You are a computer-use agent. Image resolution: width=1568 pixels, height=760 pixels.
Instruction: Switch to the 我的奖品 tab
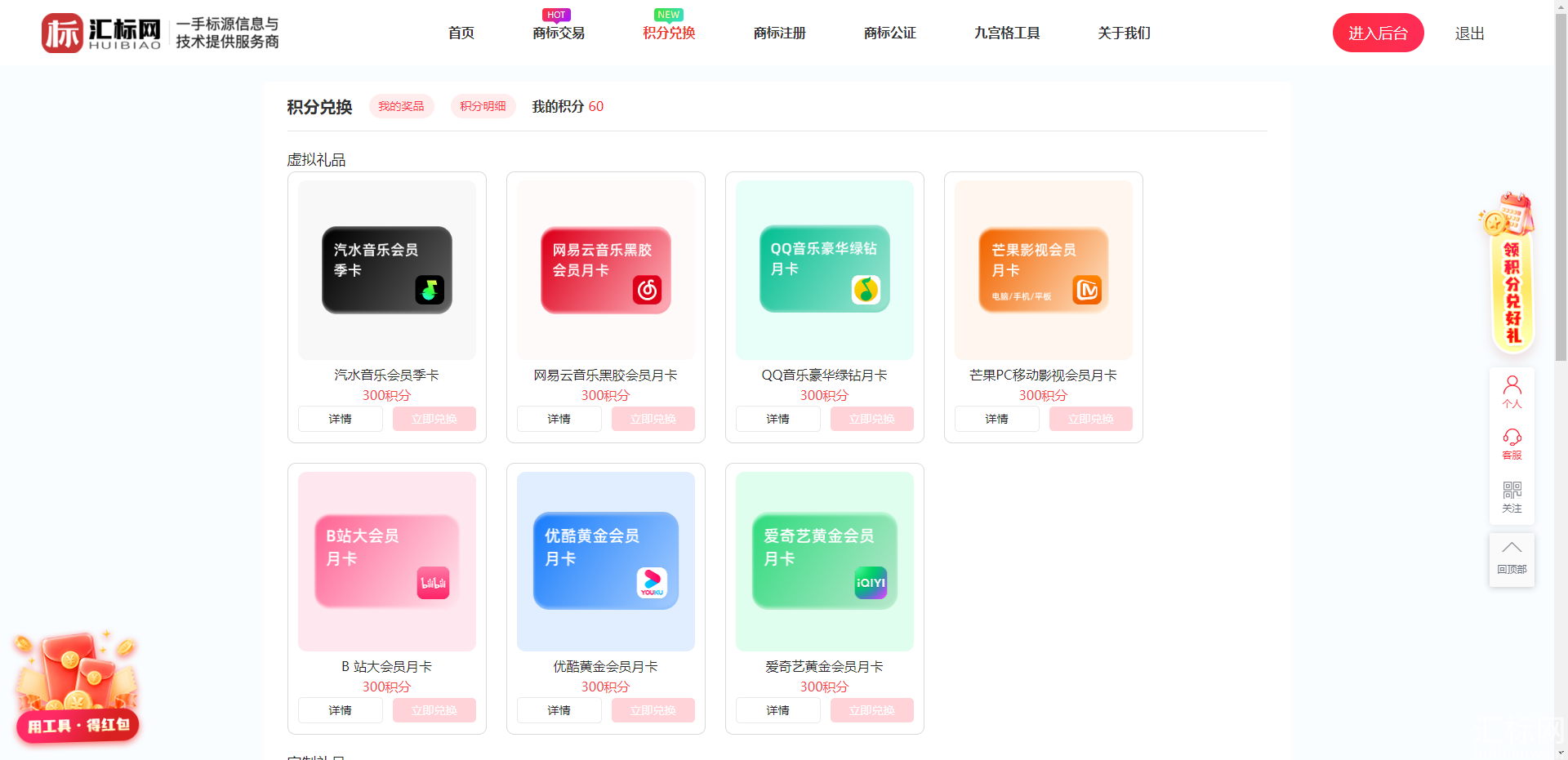pyautogui.click(x=401, y=106)
